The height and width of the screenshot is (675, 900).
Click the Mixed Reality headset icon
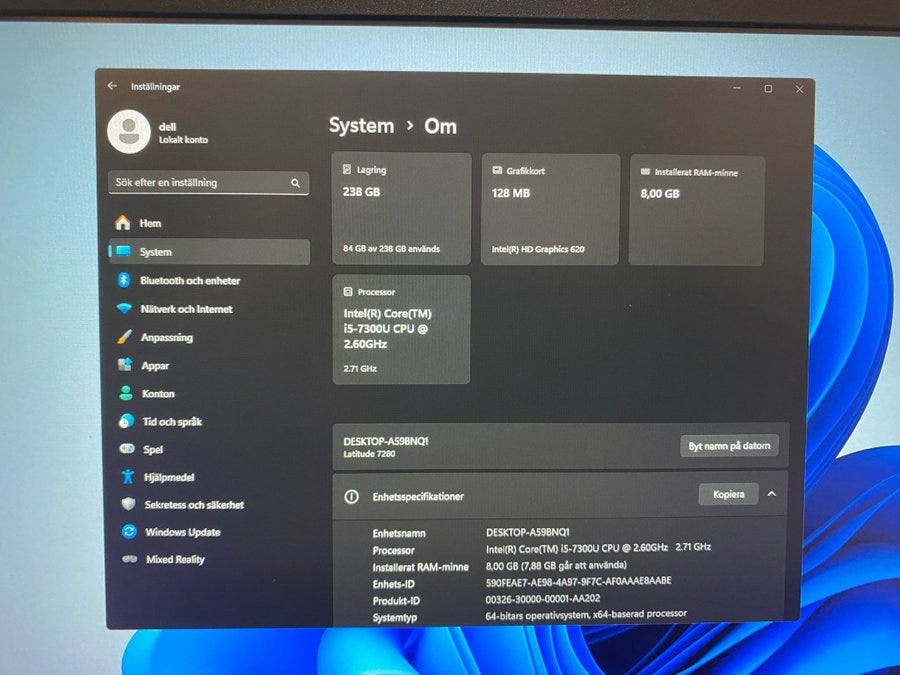(x=130, y=558)
